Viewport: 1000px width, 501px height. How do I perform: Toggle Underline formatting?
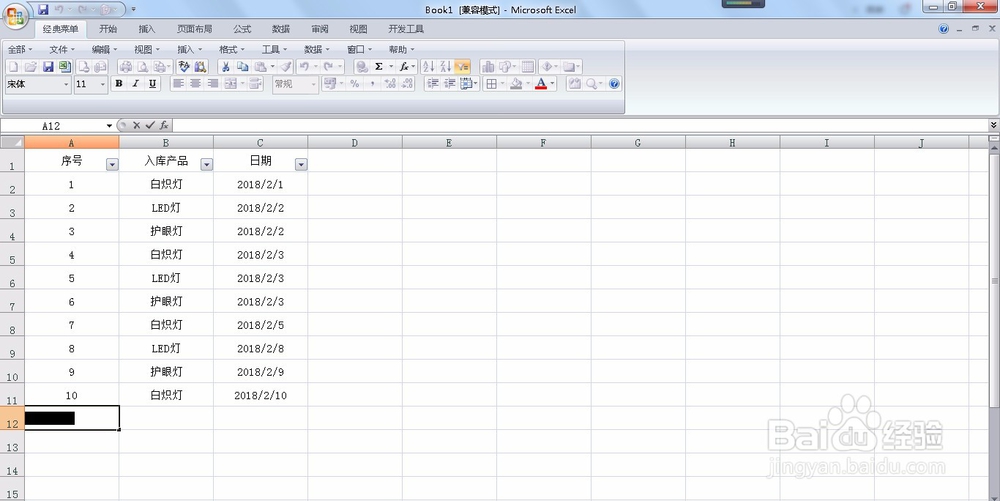152,84
